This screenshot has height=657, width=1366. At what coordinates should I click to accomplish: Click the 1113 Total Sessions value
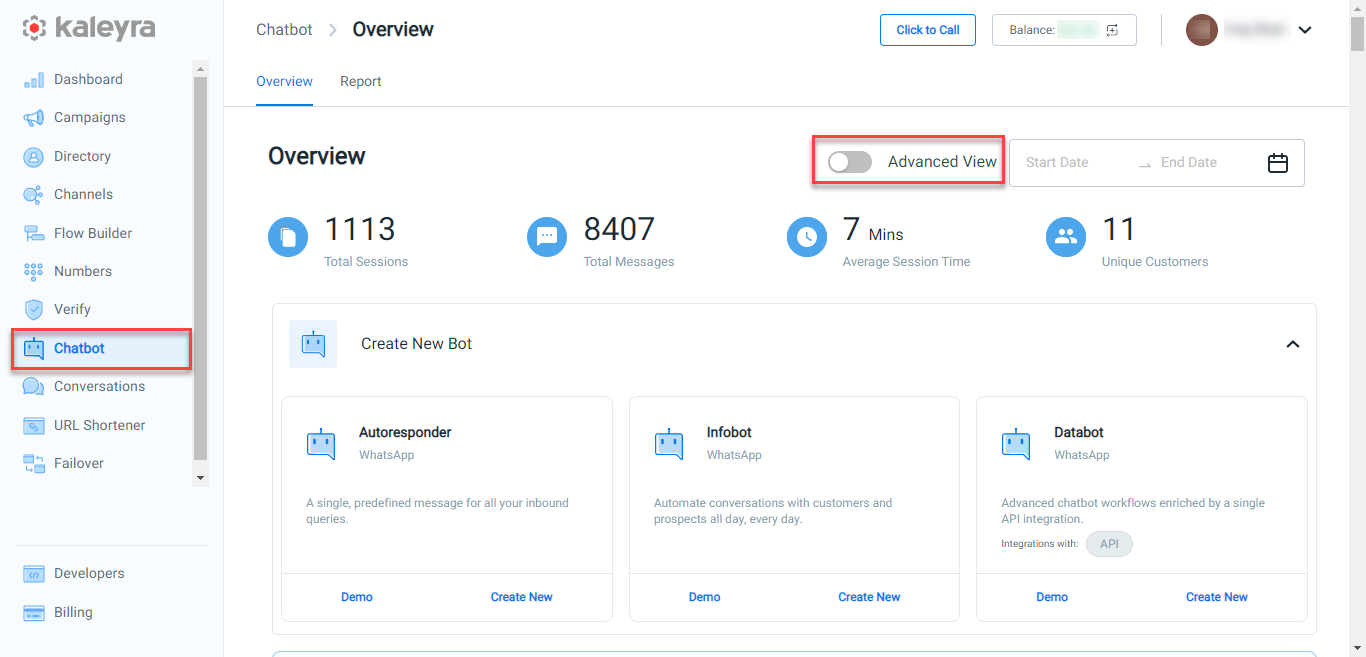360,230
